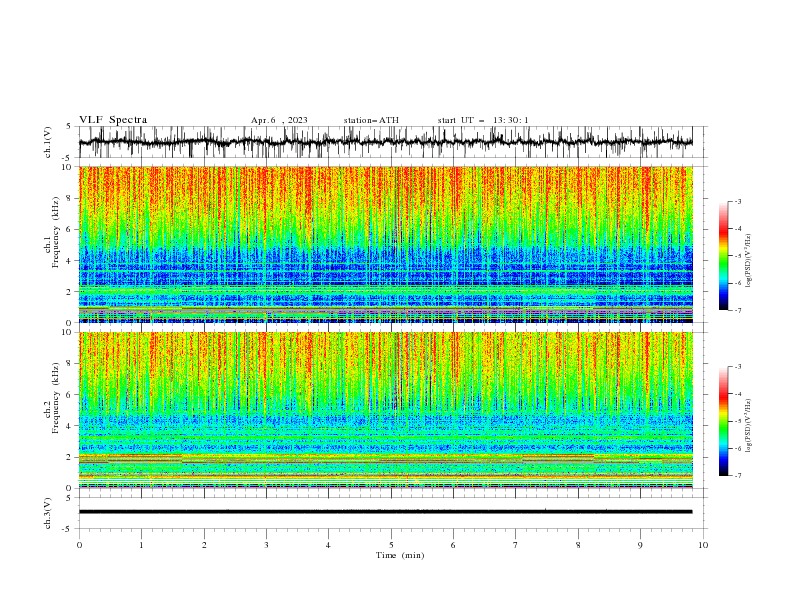Screen dimensions: 792x612
Task: Click the "-3" label on the ch.2 color scale
Action: (x=738, y=367)
